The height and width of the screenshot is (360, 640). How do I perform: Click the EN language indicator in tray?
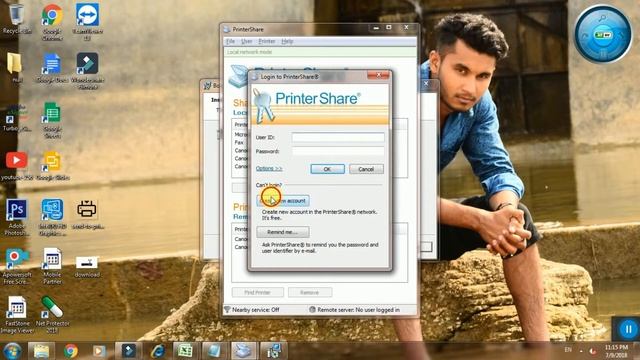point(568,350)
